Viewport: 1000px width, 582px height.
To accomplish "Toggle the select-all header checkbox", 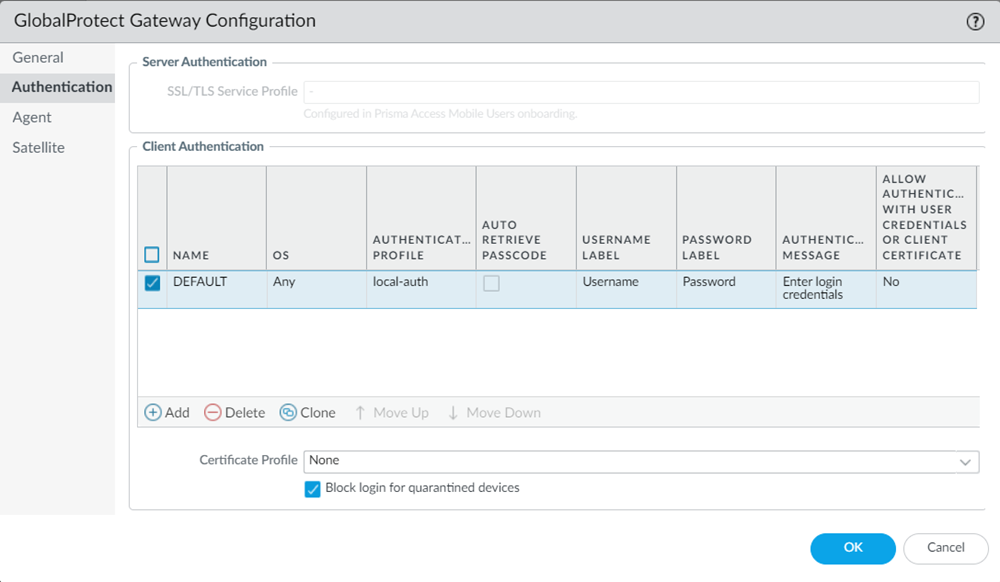I will tap(152, 255).
